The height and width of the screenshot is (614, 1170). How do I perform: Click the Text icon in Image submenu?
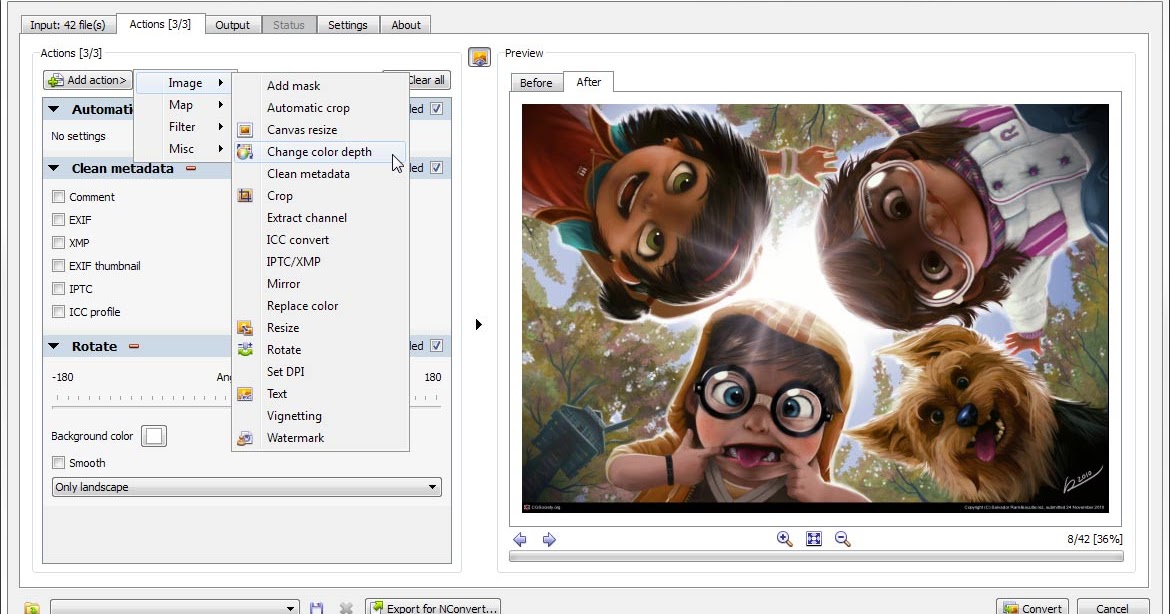(x=245, y=394)
